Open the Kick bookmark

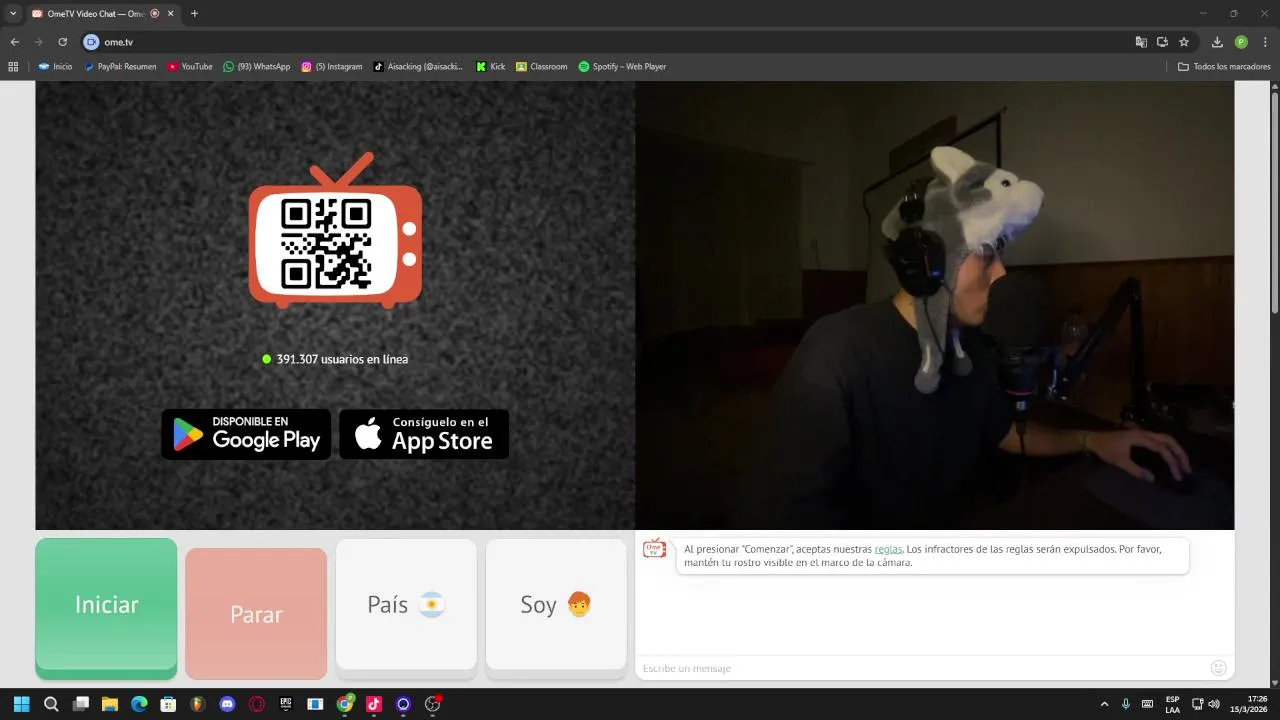pos(490,66)
